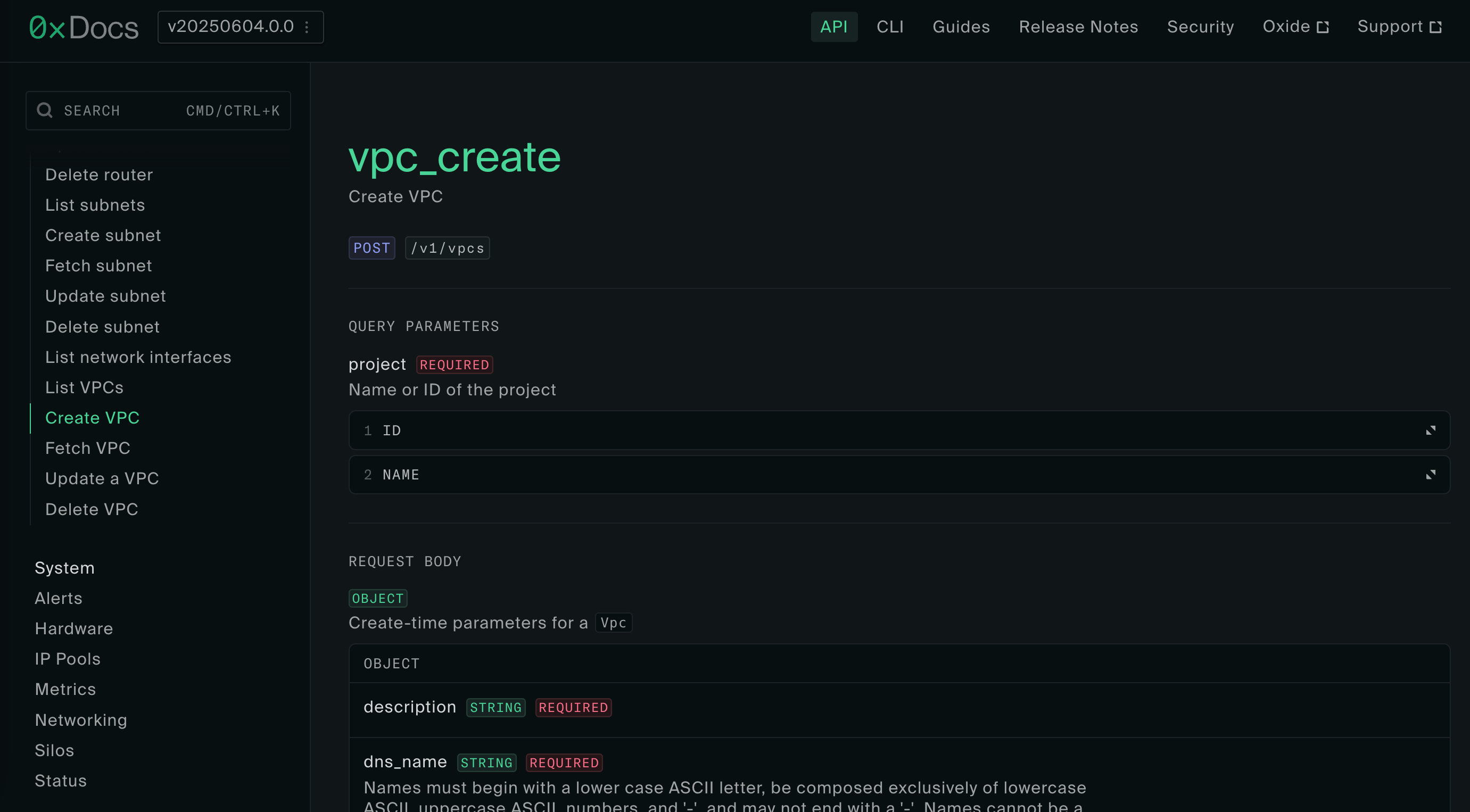Image resolution: width=1470 pixels, height=812 pixels.
Task: Click the REQUIRED badge next to project
Action: (x=454, y=364)
